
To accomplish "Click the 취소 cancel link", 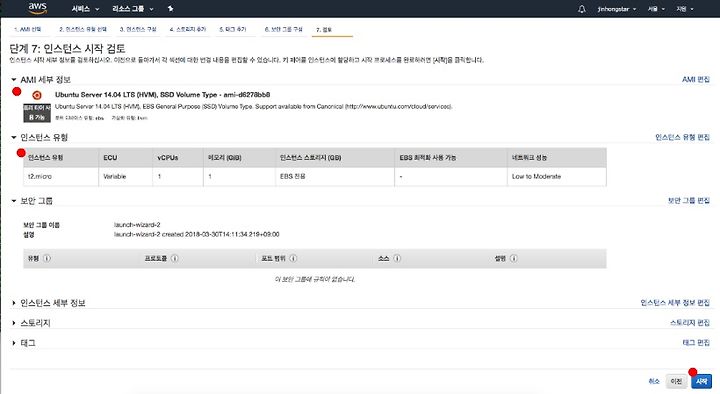I will (x=654, y=381).
